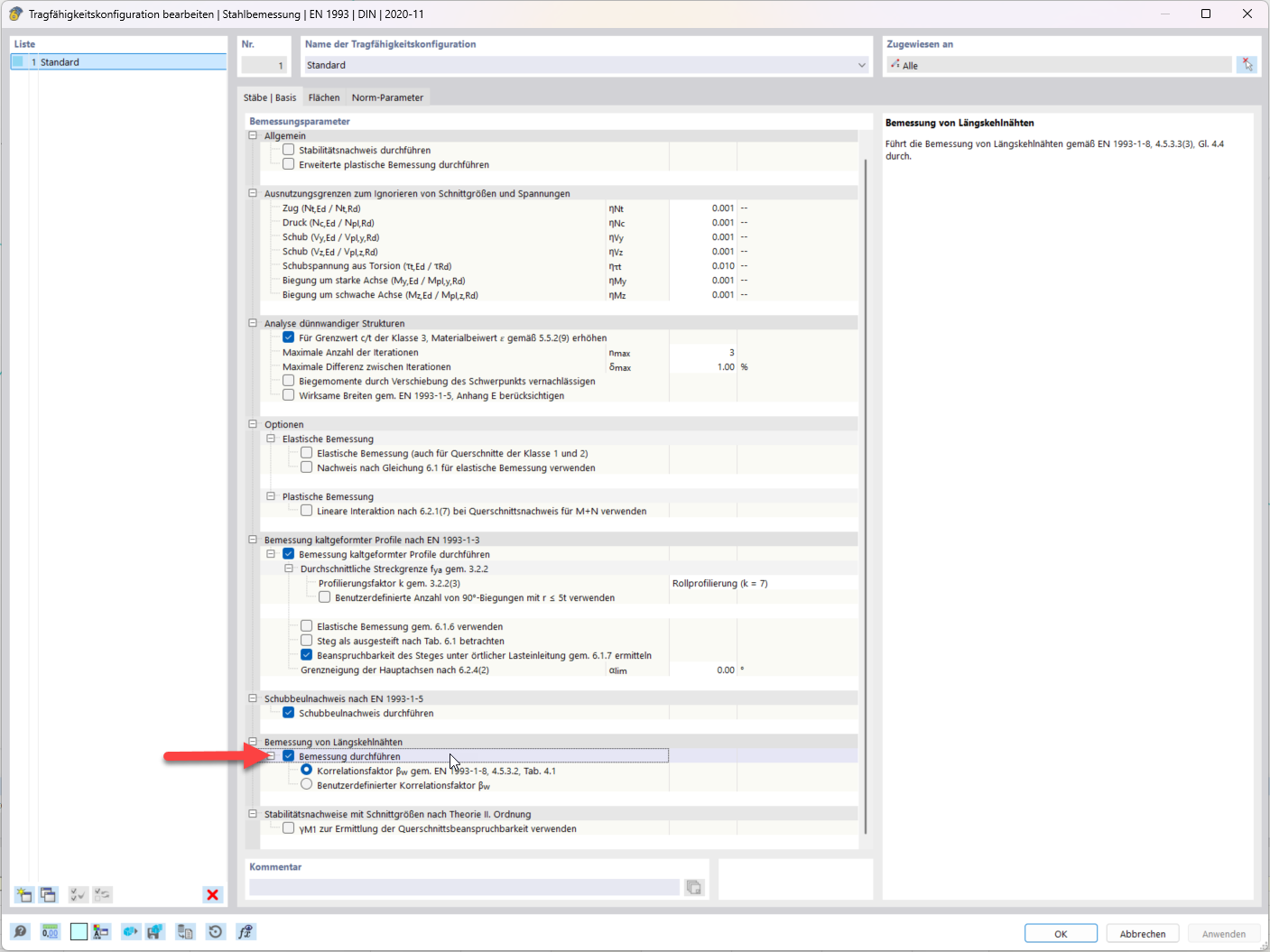Image resolution: width=1270 pixels, height=952 pixels.
Task: Open the Norm-Parameter tab
Action: tap(387, 97)
